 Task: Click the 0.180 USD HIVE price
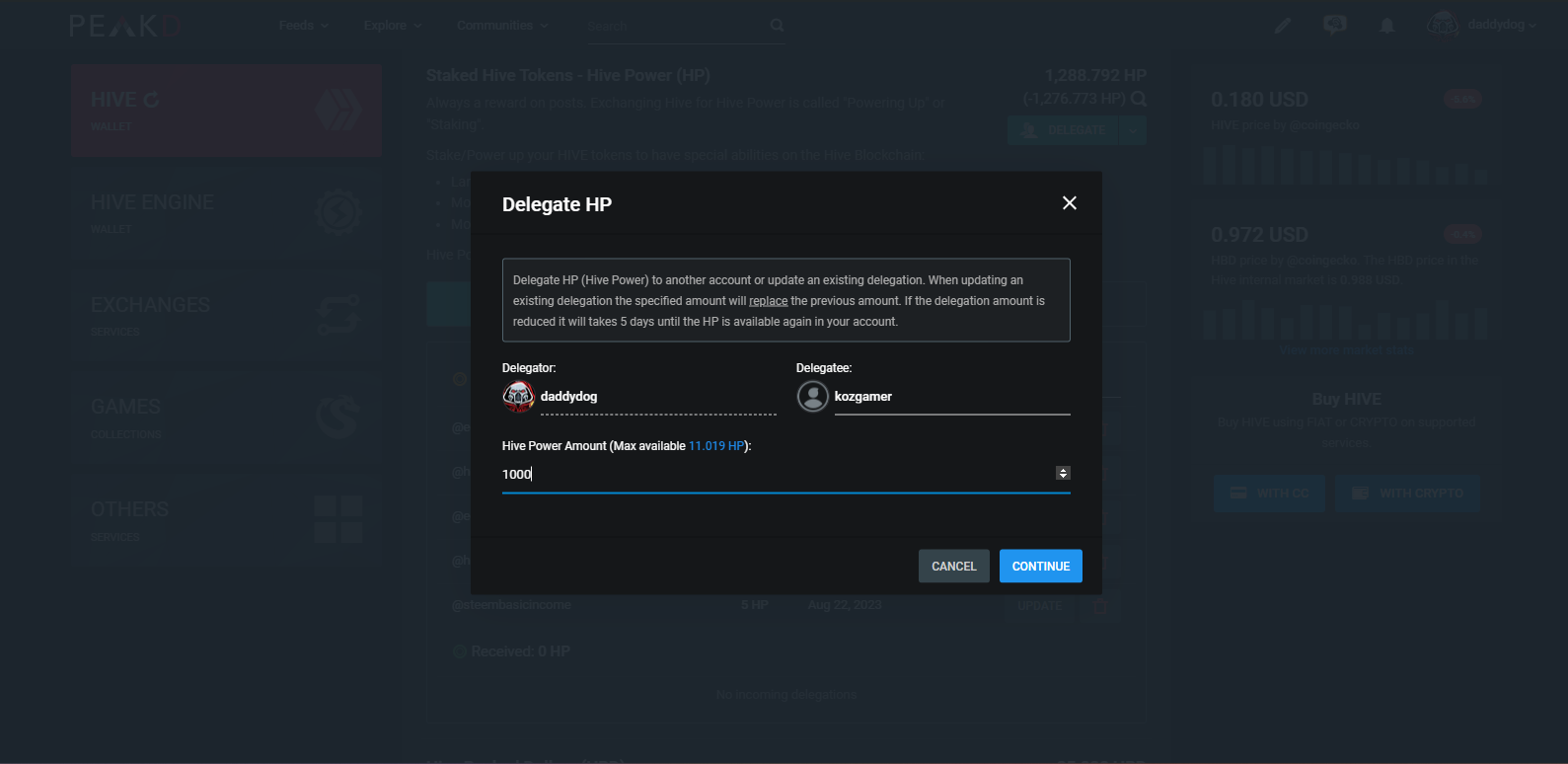[1259, 100]
